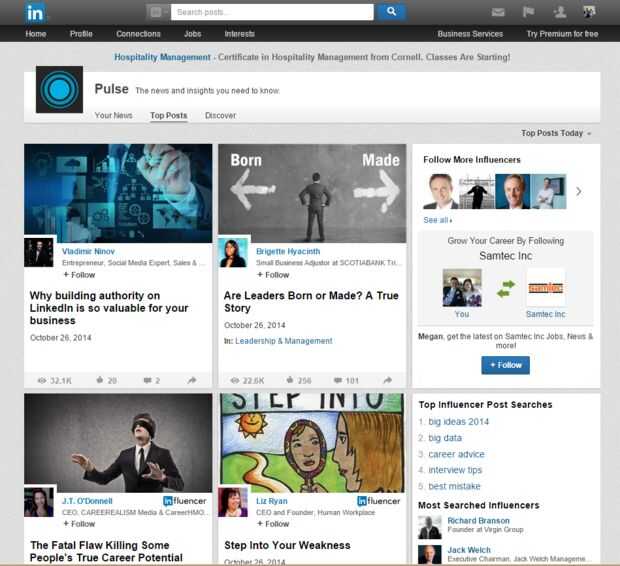Viewport: 620px width, 566px height.
Task: Click Influencer badge next to J.T. O'Donnell
Action: (185, 501)
